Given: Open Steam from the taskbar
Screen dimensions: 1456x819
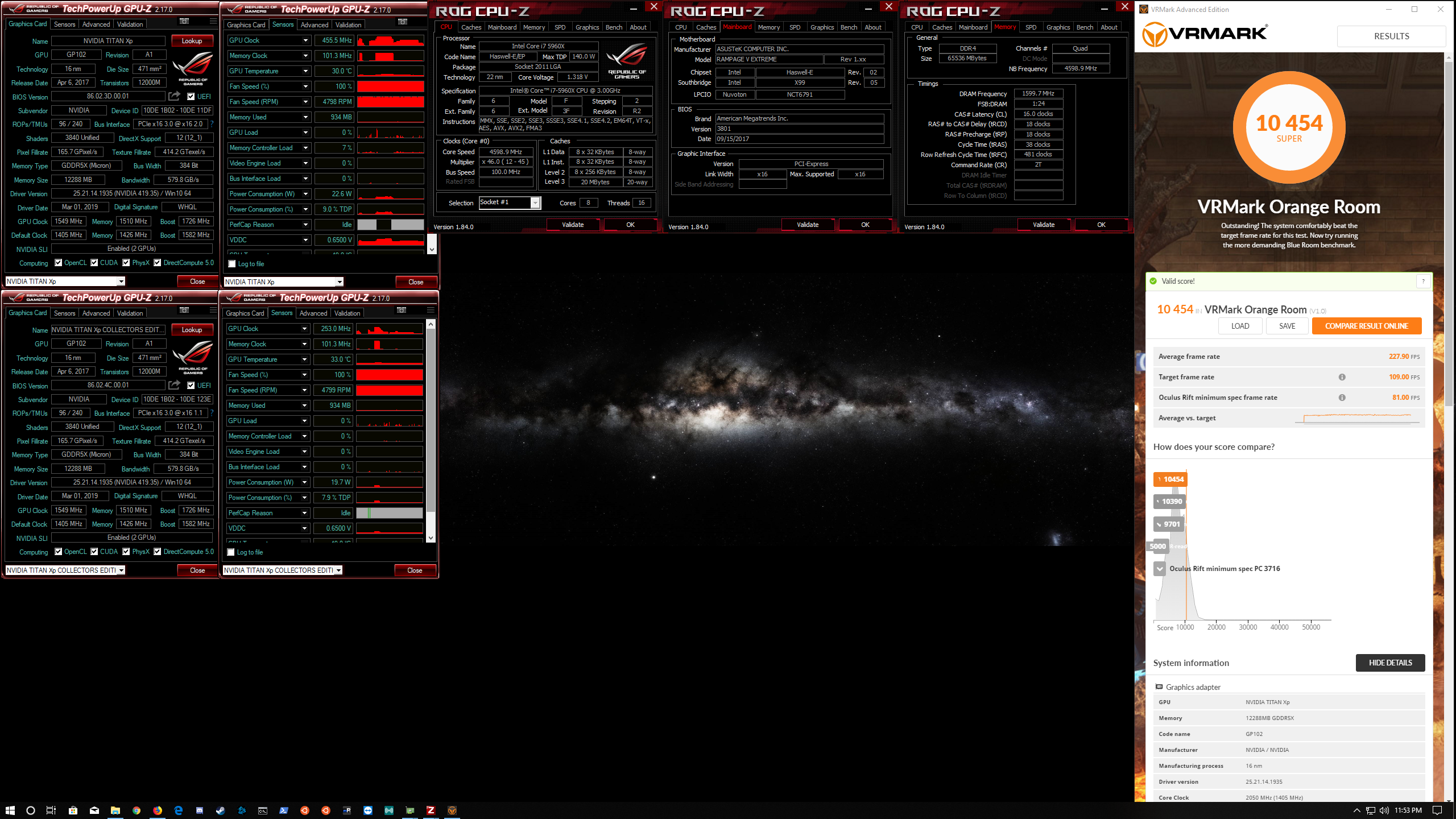Looking at the screenshot, I should [220, 810].
